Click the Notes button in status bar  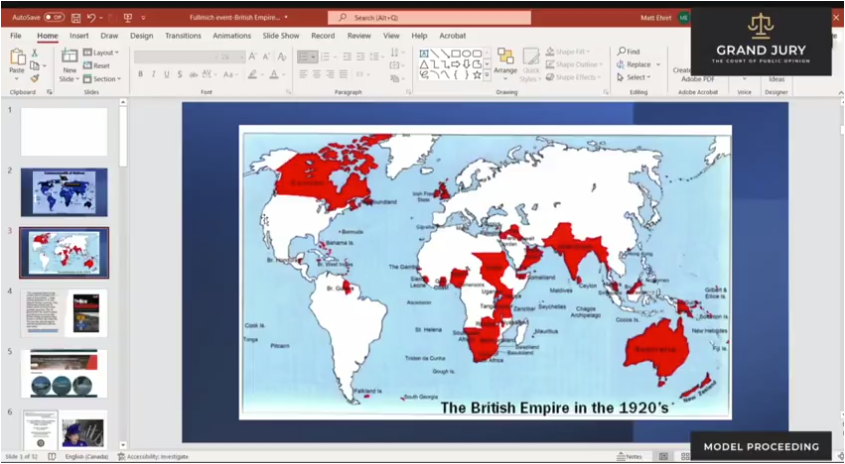pos(629,456)
